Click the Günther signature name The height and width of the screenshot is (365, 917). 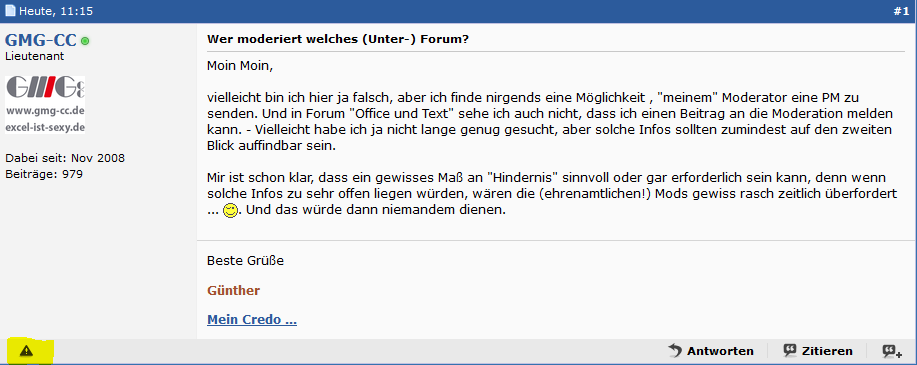[233, 291]
